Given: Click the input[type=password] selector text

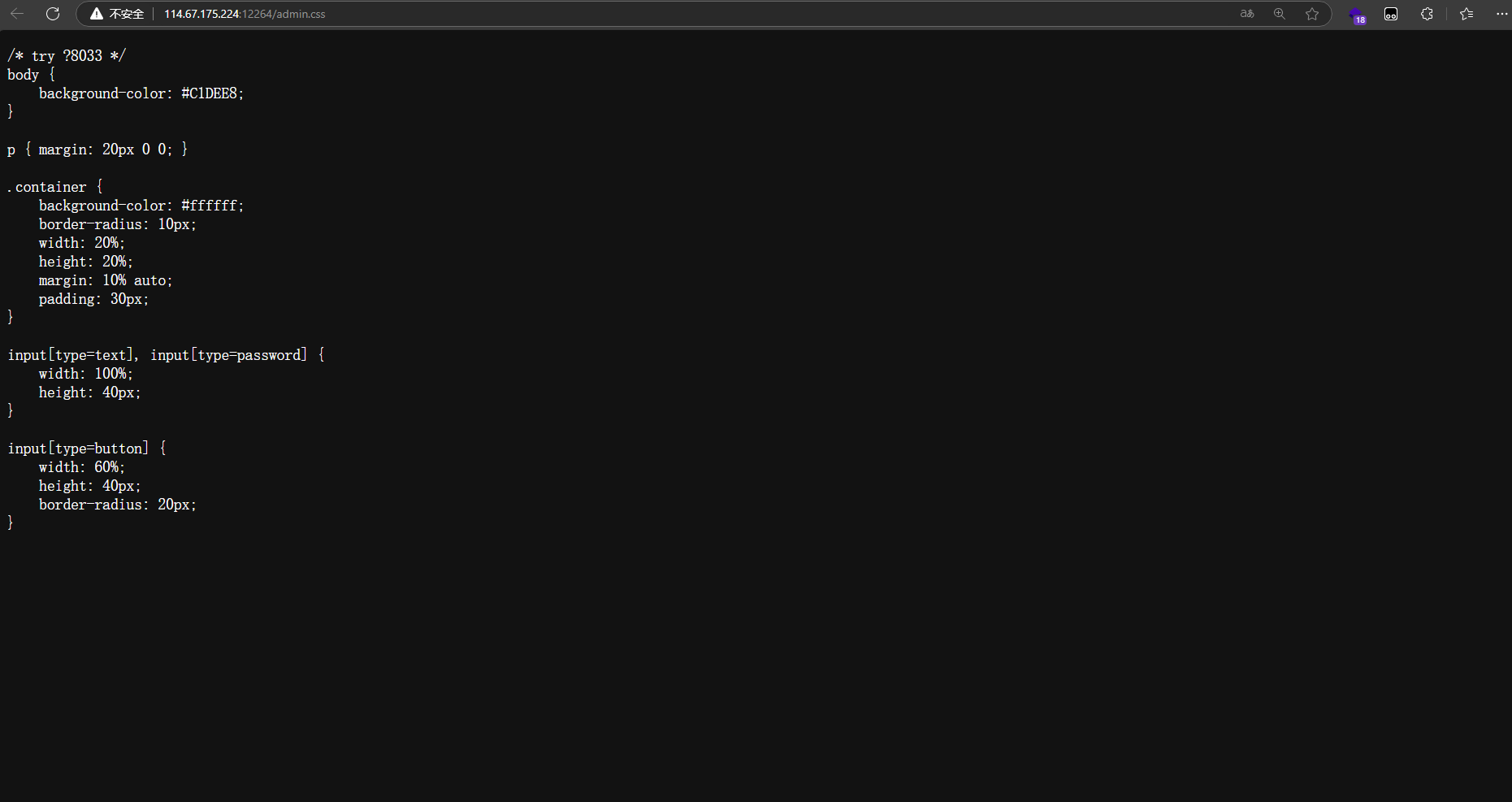Looking at the screenshot, I should [x=229, y=355].
